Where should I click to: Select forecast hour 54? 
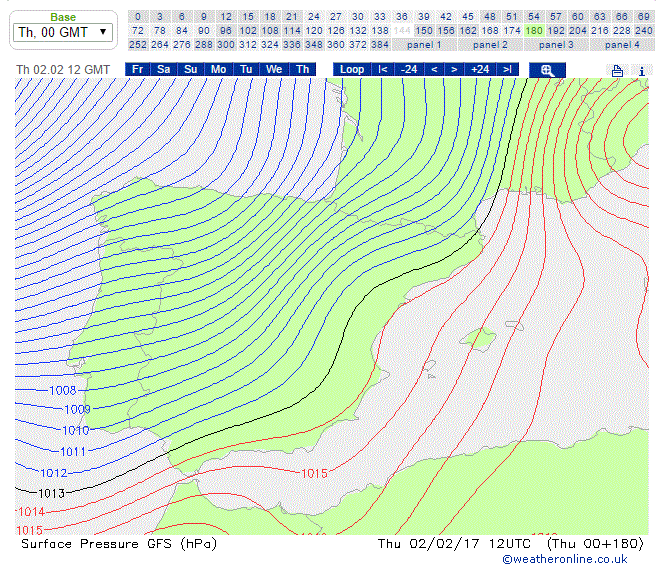534,17
